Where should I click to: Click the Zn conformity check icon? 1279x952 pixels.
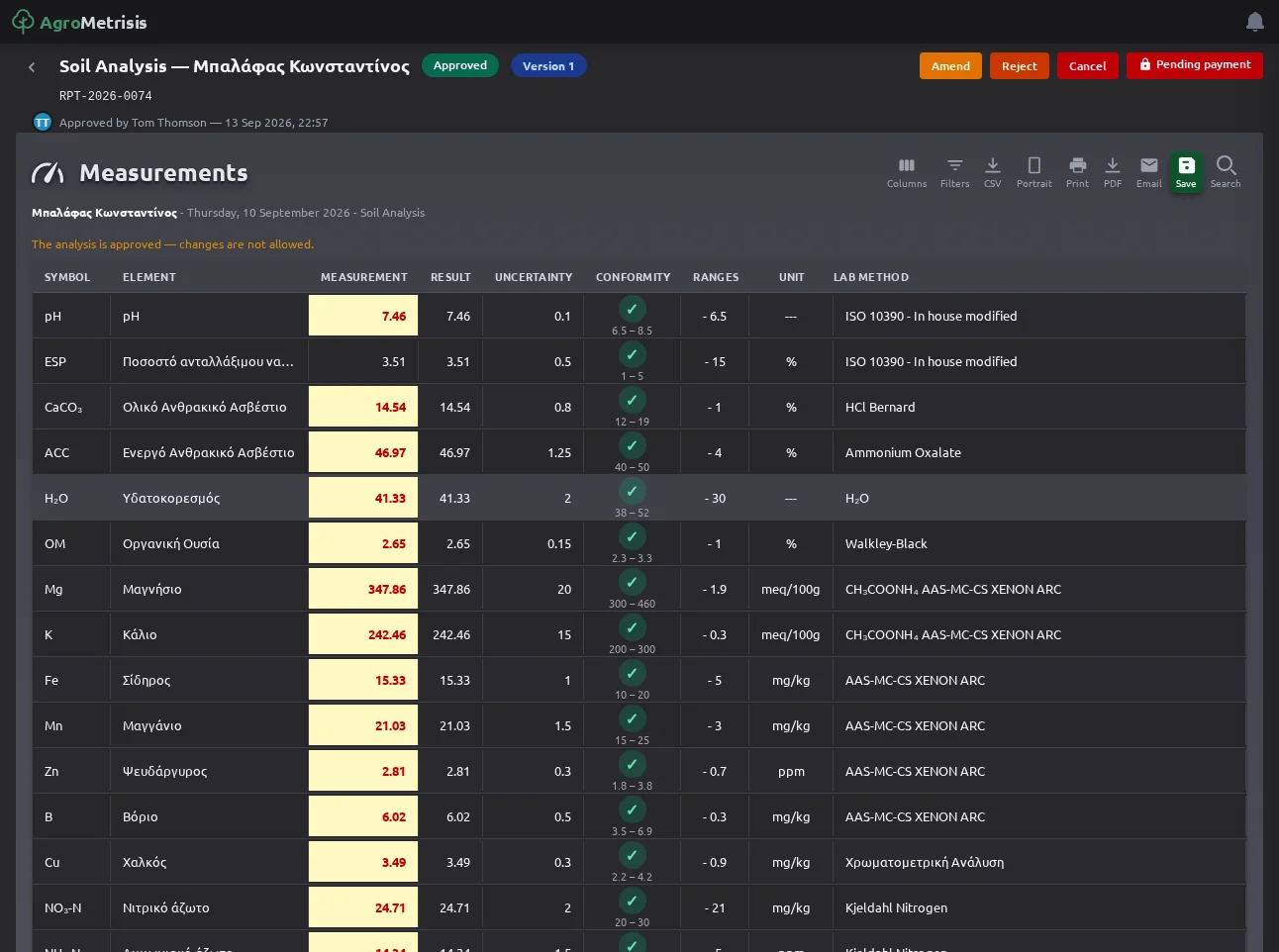pos(632,764)
